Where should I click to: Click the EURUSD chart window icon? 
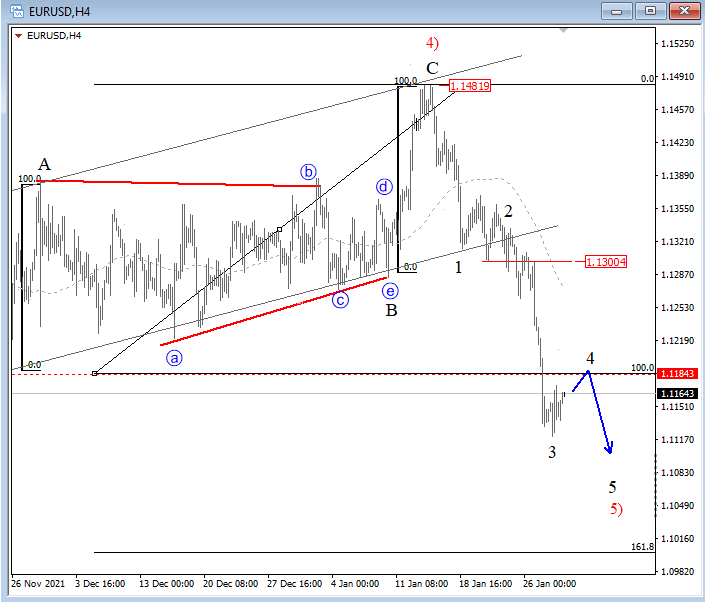point(17,11)
